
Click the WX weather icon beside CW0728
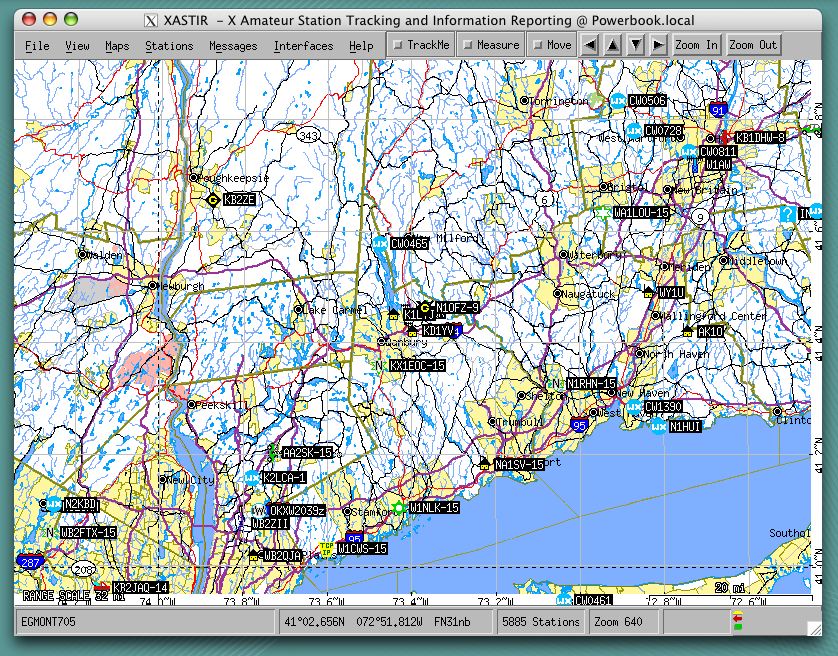pos(633,130)
